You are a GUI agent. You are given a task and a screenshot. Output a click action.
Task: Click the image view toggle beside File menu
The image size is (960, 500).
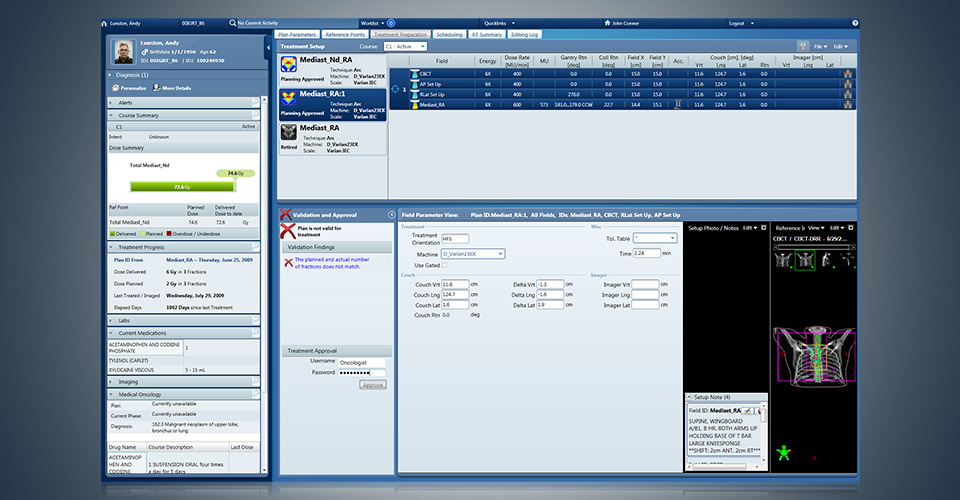(x=803, y=46)
